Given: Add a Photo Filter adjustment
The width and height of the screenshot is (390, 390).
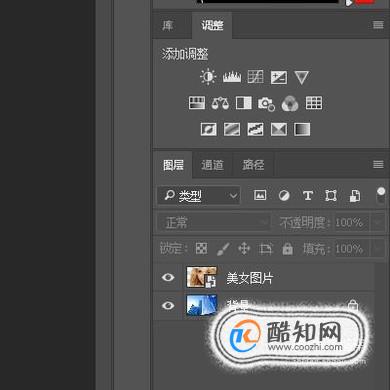Looking at the screenshot, I should (266, 103).
